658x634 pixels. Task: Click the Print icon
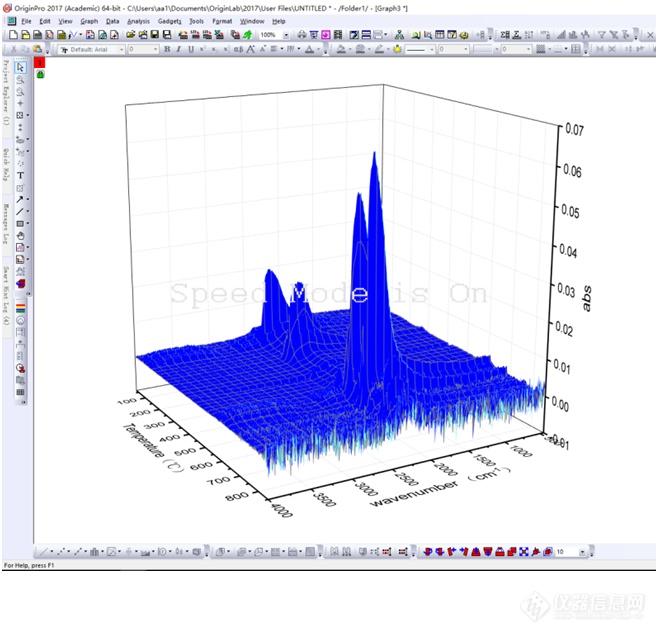(302, 35)
